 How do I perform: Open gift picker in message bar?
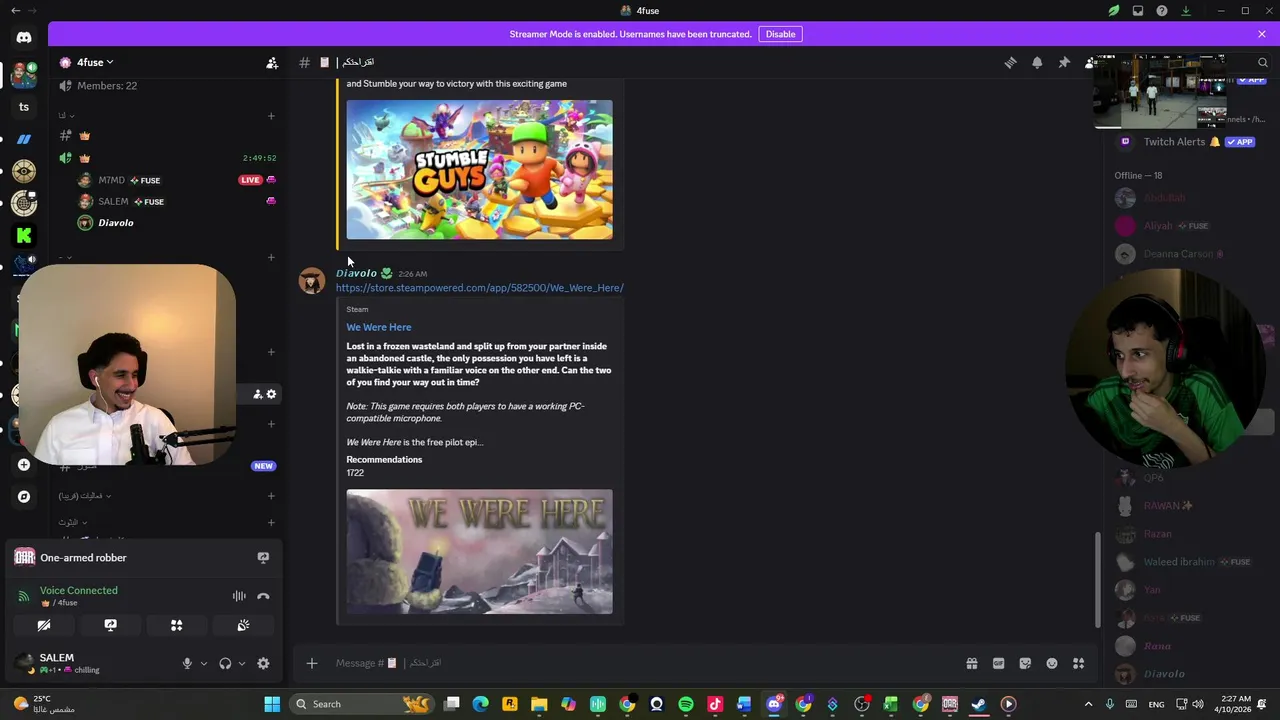tap(971, 663)
